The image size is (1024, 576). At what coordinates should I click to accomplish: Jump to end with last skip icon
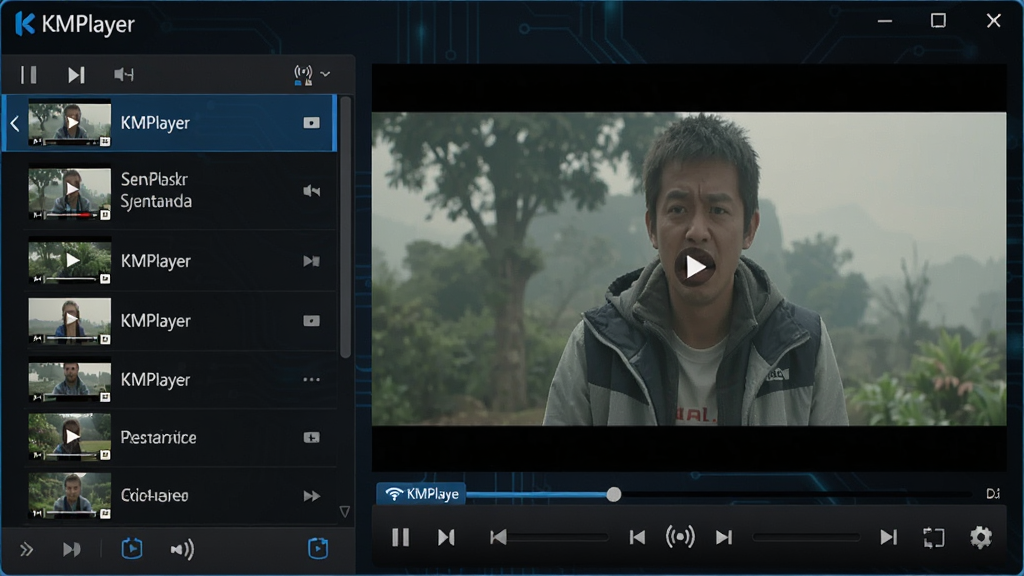tap(888, 537)
